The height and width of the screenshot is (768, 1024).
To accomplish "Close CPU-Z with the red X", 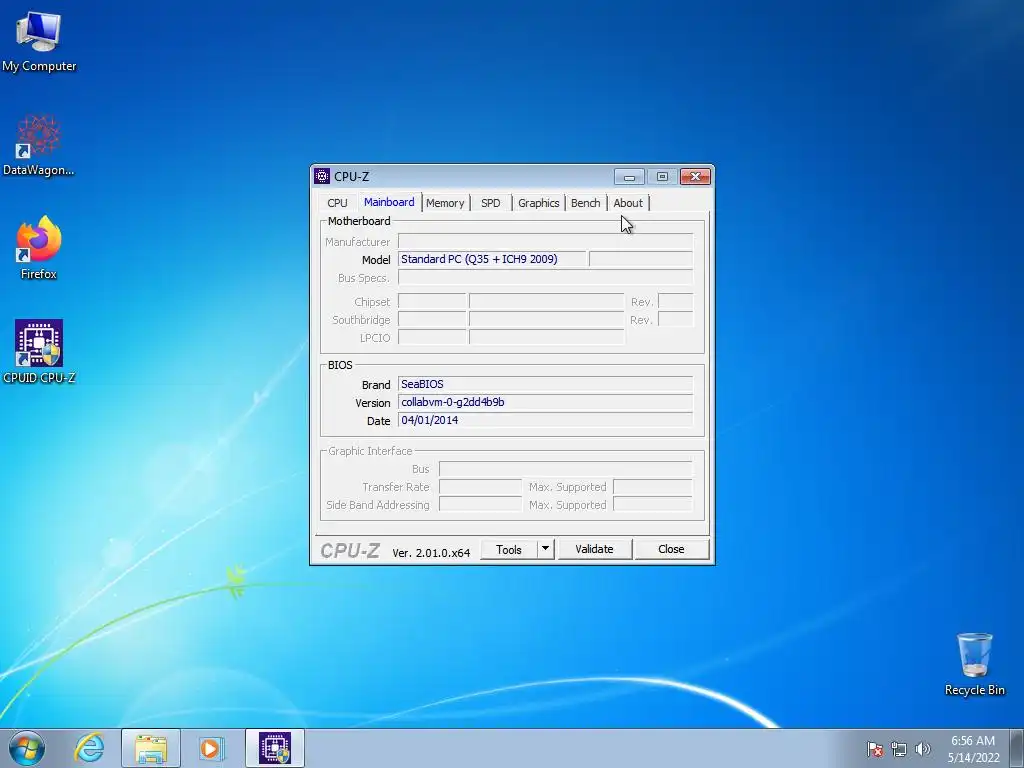I will click(x=696, y=177).
